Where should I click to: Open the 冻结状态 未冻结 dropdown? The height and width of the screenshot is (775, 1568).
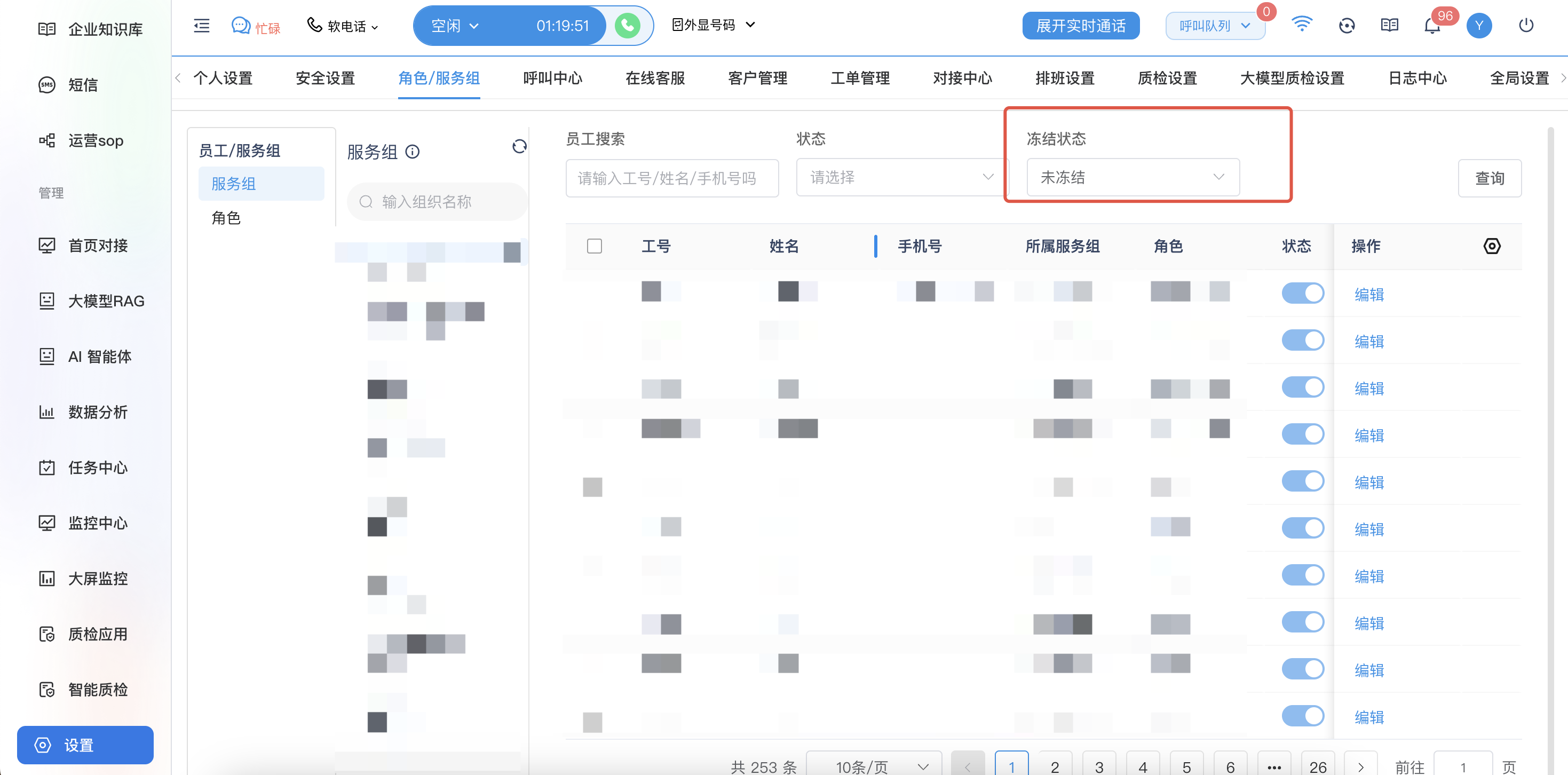tap(1133, 177)
